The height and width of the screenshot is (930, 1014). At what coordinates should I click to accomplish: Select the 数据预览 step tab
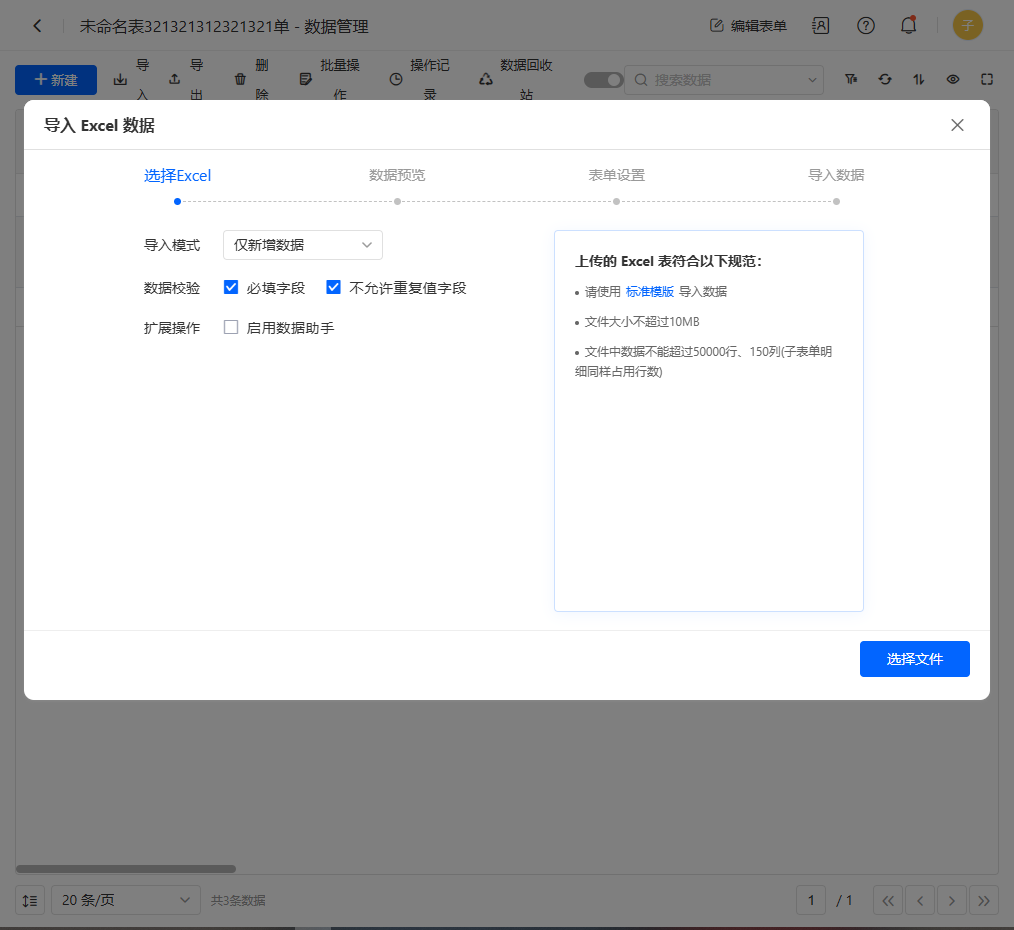pyautogui.click(x=397, y=176)
